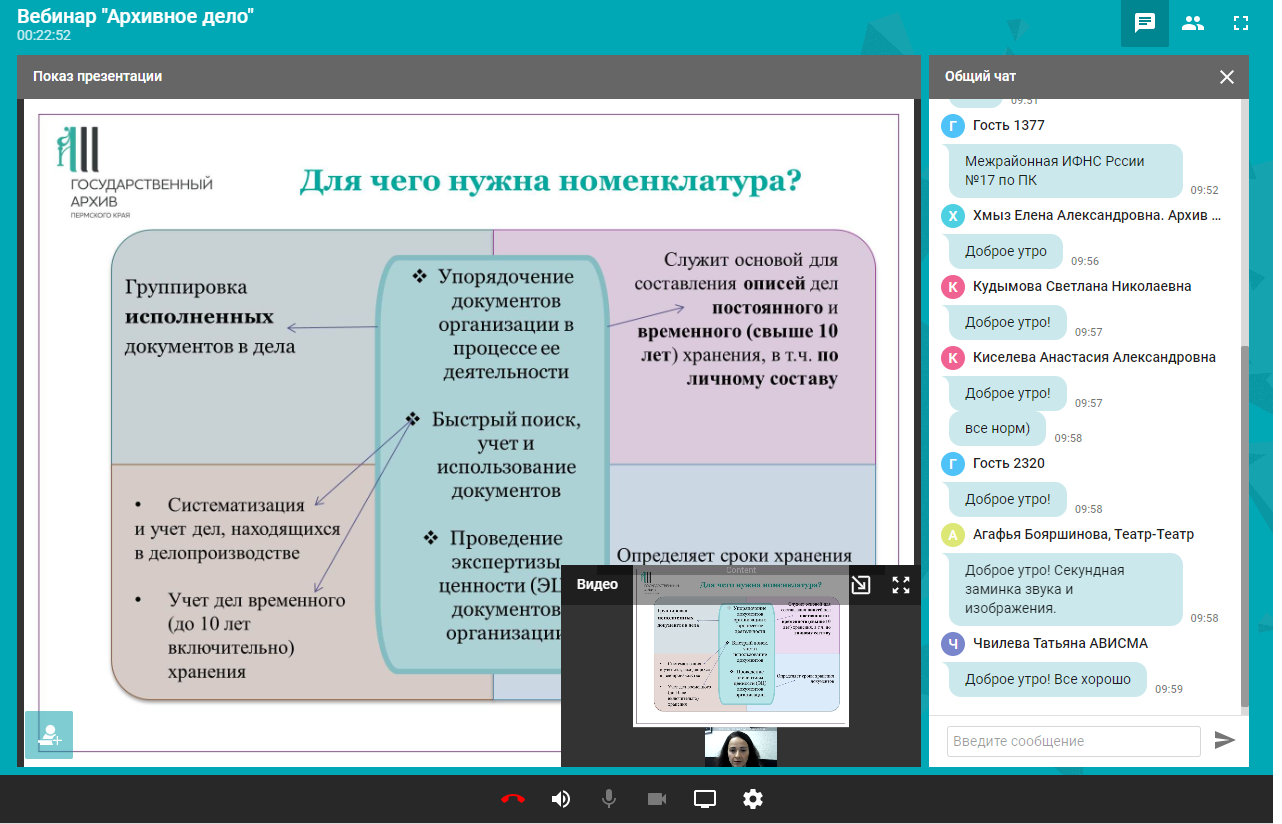
Task: Click the Видео panel title label
Action: [x=597, y=585]
